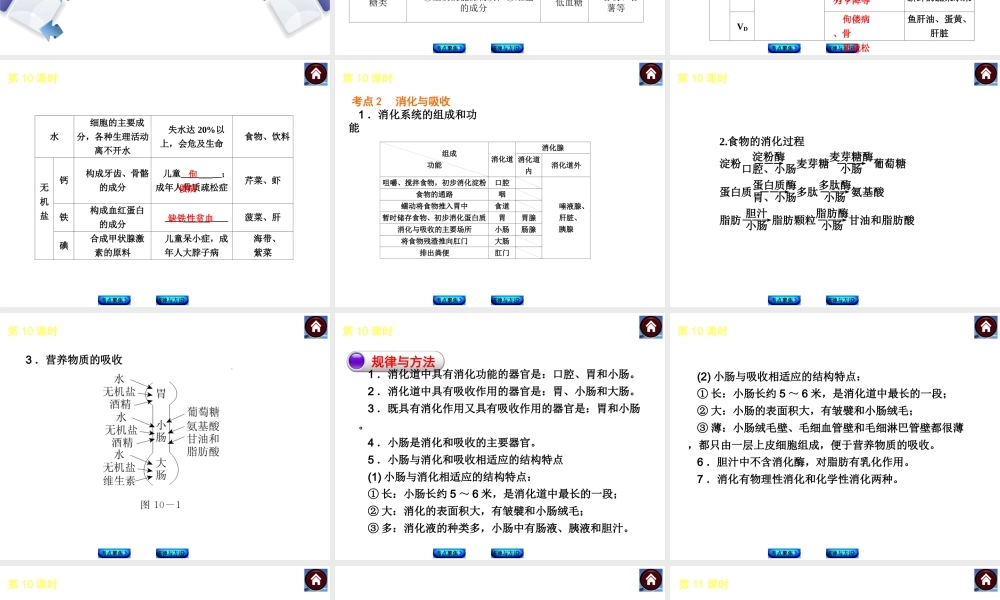Click the 菠菜、肝 table cell

click(x=263, y=217)
